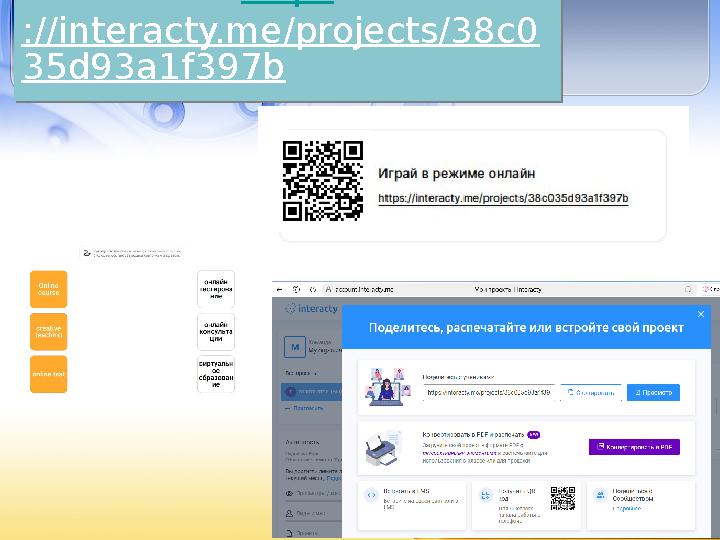Click the community icon in share dialog
Viewport: 720px width, 540px height.
pos(600,495)
